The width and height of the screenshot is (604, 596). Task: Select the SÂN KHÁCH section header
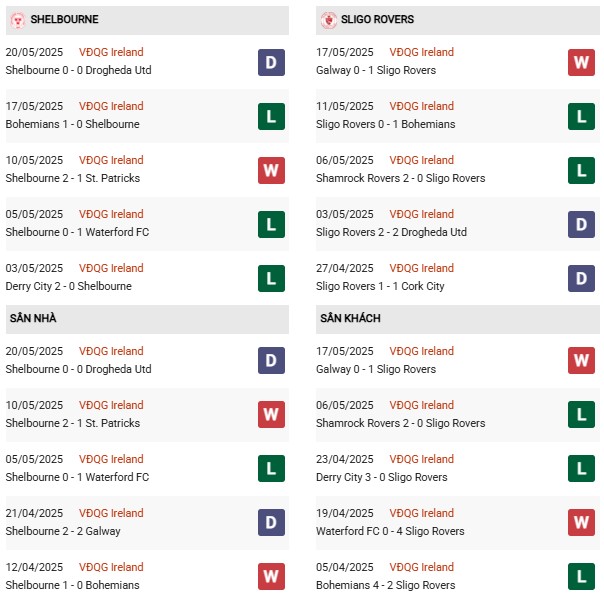click(x=458, y=319)
